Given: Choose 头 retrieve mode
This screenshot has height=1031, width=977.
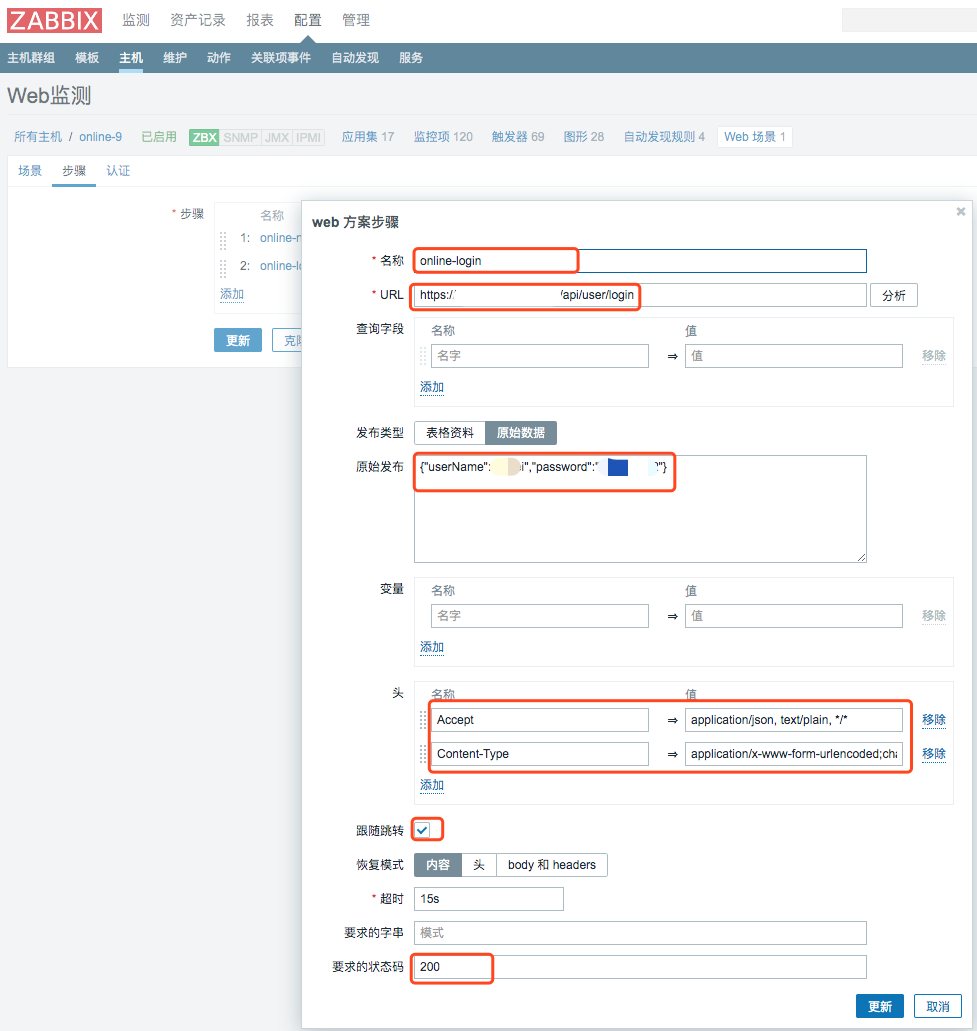Looking at the screenshot, I should (479, 865).
